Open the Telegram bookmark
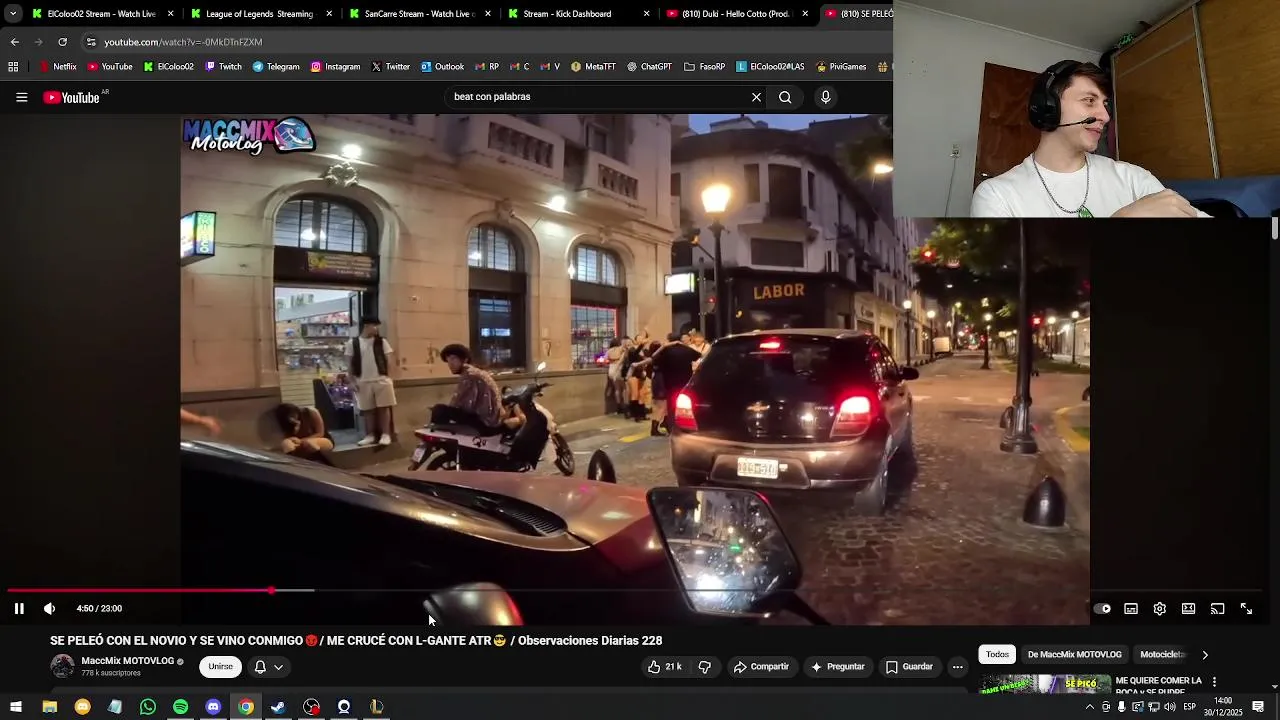The width and height of the screenshot is (1280, 720). click(x=276, y=67)
